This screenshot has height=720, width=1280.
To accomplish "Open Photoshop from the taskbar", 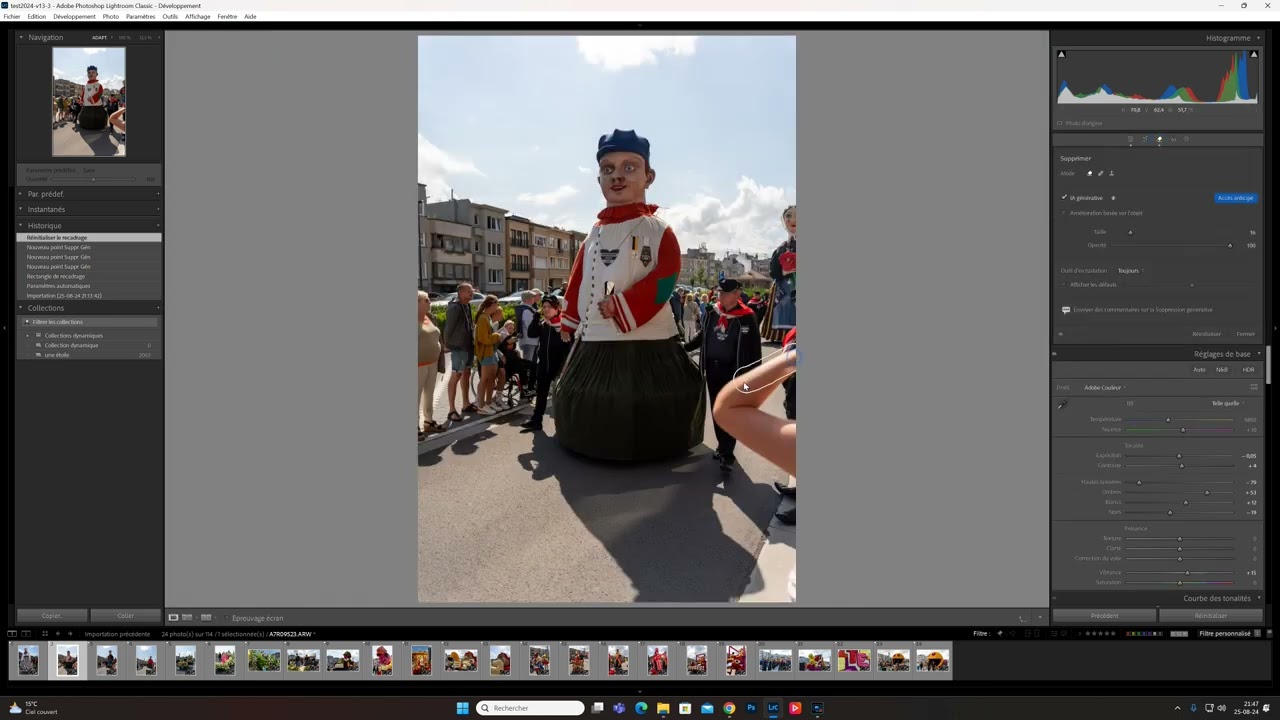I will click(x=751, y=708).
